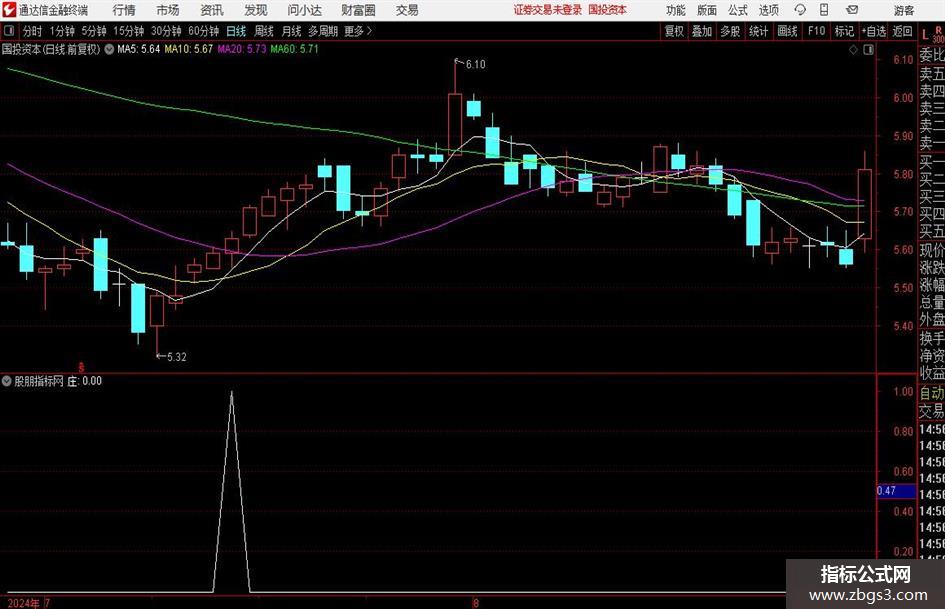
Task: Click the MA5: 5.64 indicator value
Action: [x=138, y=49]
